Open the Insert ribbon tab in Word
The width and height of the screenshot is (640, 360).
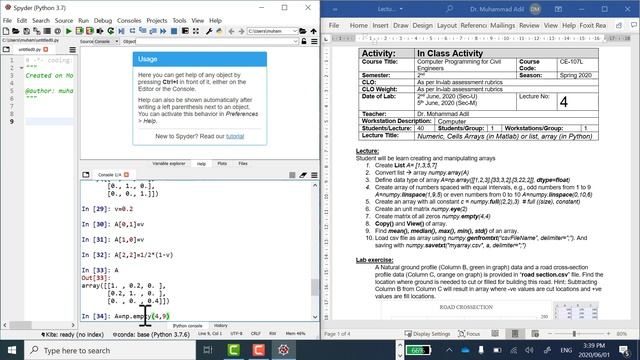(380, 25)
